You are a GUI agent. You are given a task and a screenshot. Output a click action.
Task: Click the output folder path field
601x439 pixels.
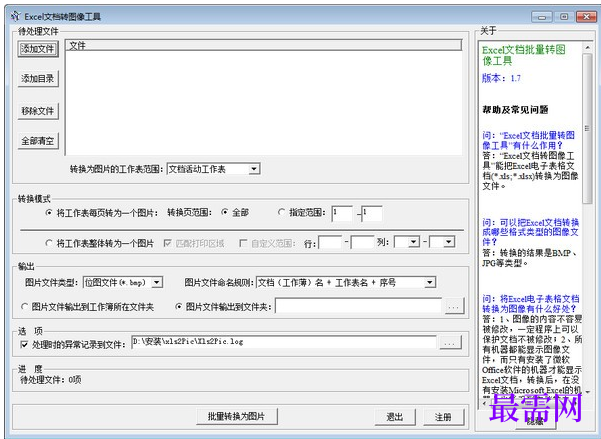(x=359, y=306)
